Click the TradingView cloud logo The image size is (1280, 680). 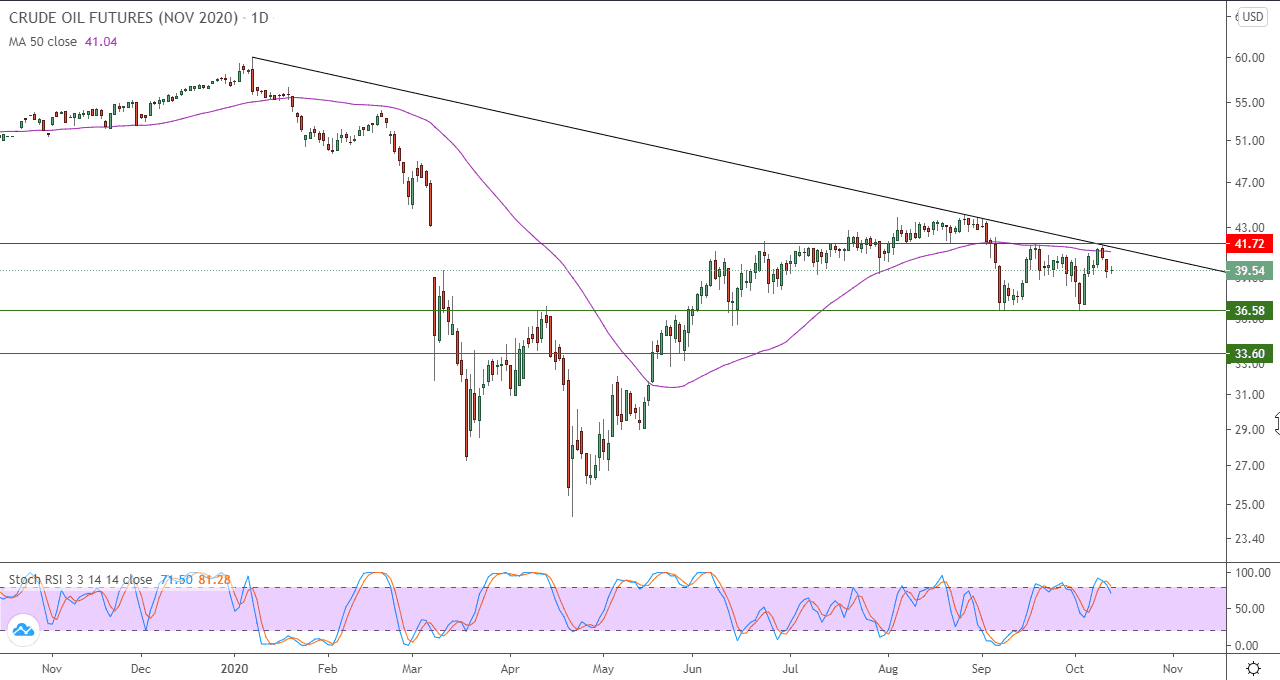click(22, 629)
